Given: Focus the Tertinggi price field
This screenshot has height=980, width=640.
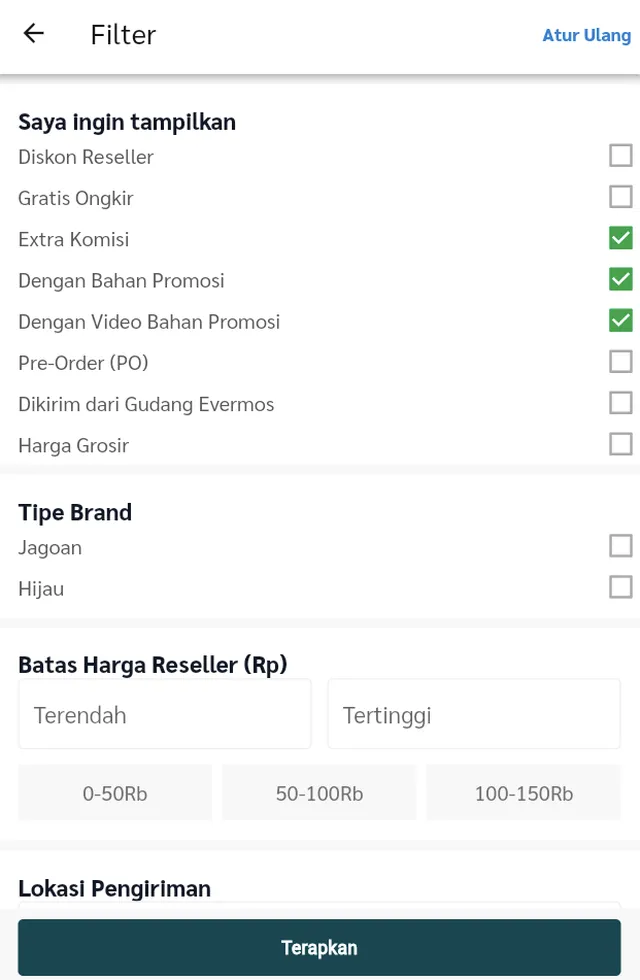Looking at the screenshot, I should (474, 714).
